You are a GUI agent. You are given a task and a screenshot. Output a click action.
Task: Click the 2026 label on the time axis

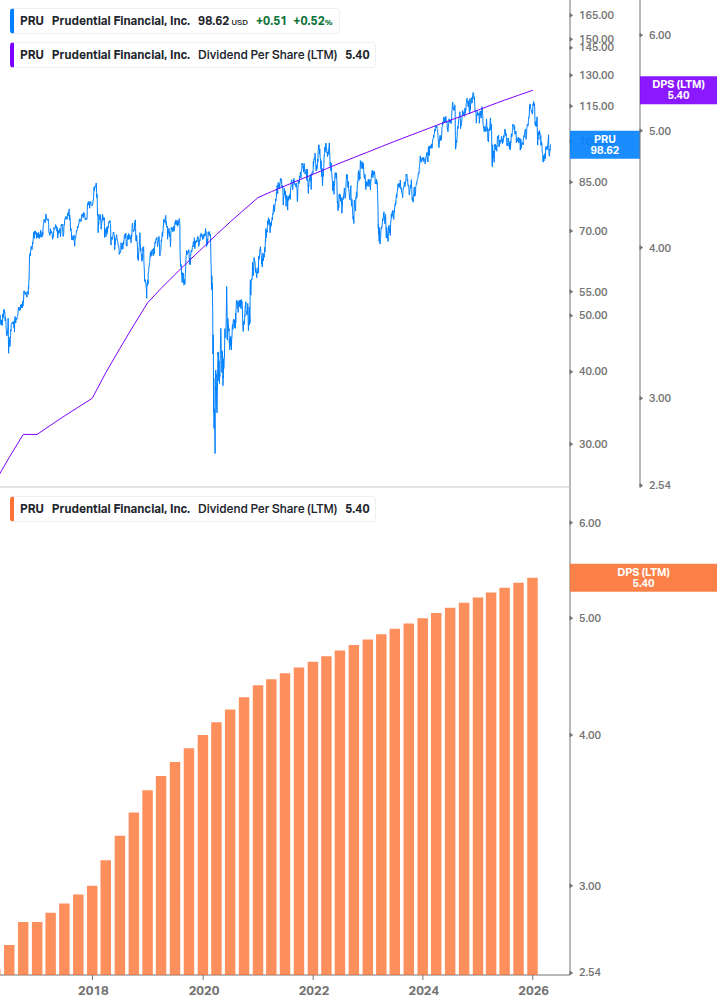pyautogui.click(x=534, y=991)
